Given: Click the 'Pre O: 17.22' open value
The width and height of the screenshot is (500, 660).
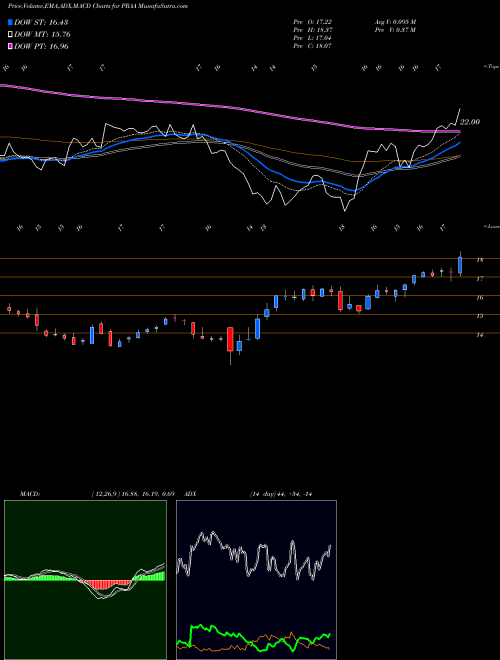Looking at the screenshot, I should pyautogui.click(x=312, y=22).
